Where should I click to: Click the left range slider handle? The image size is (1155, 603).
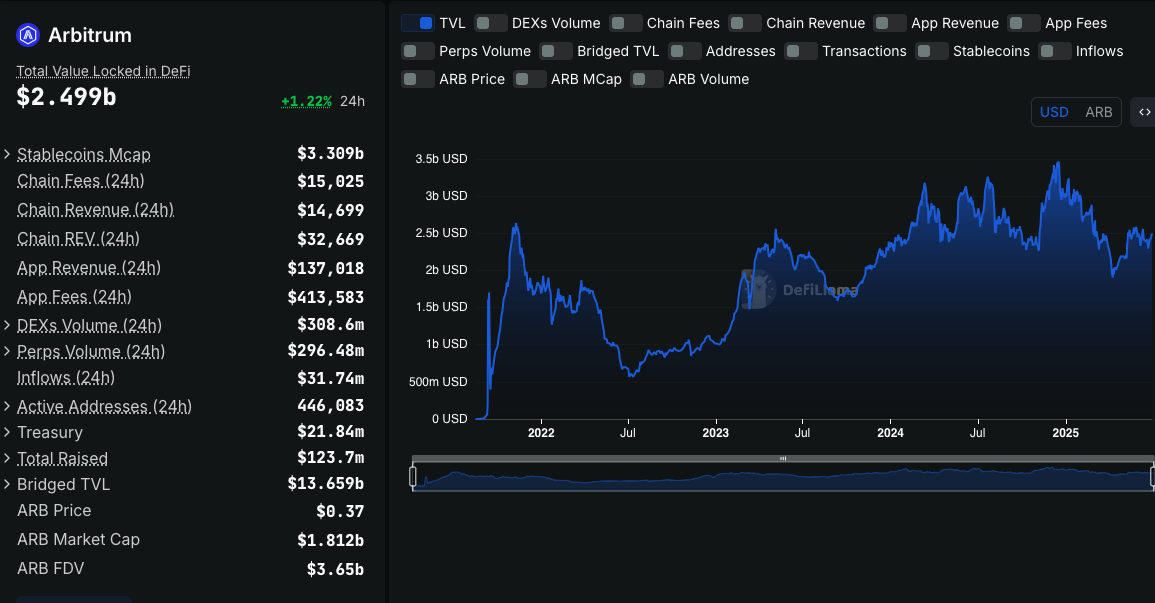(412, 476)
